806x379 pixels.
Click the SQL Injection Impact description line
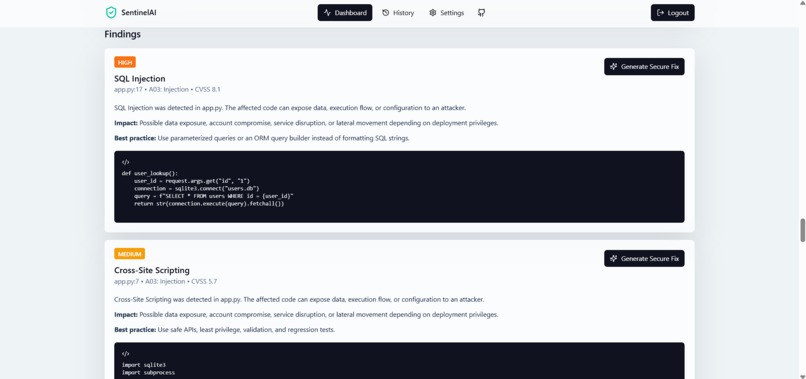(306, 123)
